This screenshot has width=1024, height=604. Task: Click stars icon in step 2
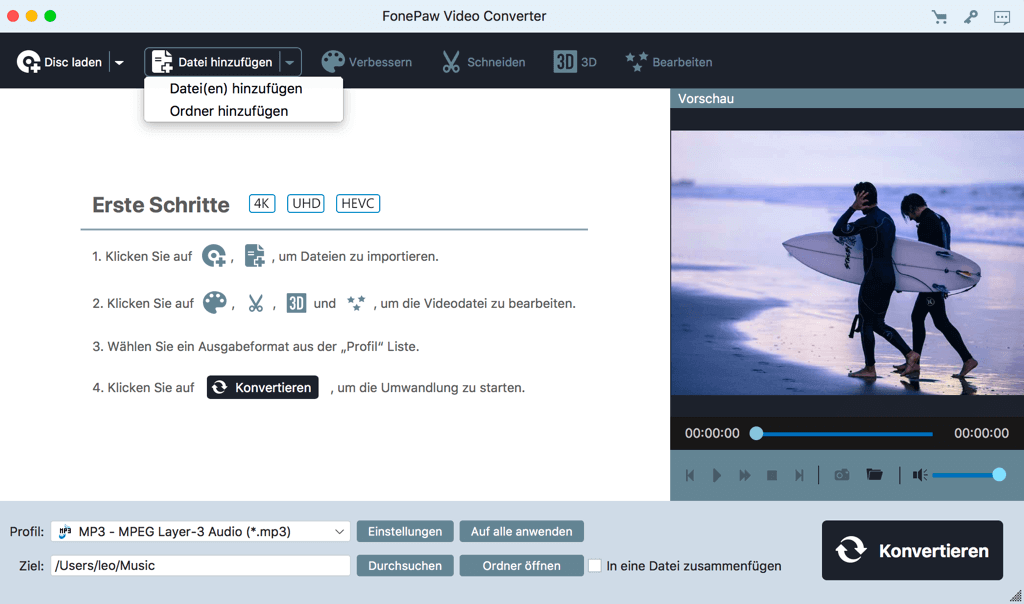pos(356,302)
